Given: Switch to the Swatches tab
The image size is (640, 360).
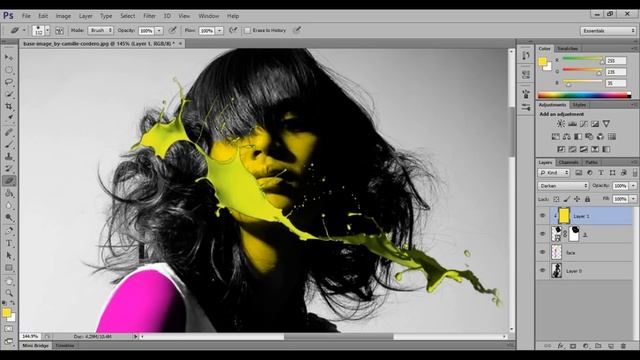Looking at the screenshot, I should [567, 49].
